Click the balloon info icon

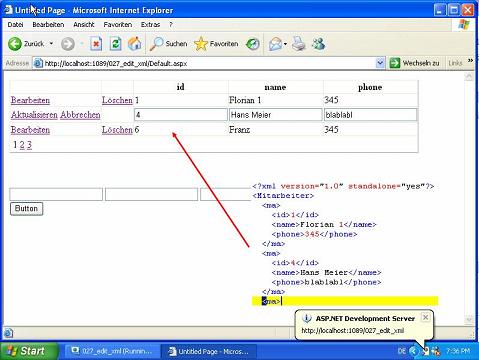click(306, 318)
